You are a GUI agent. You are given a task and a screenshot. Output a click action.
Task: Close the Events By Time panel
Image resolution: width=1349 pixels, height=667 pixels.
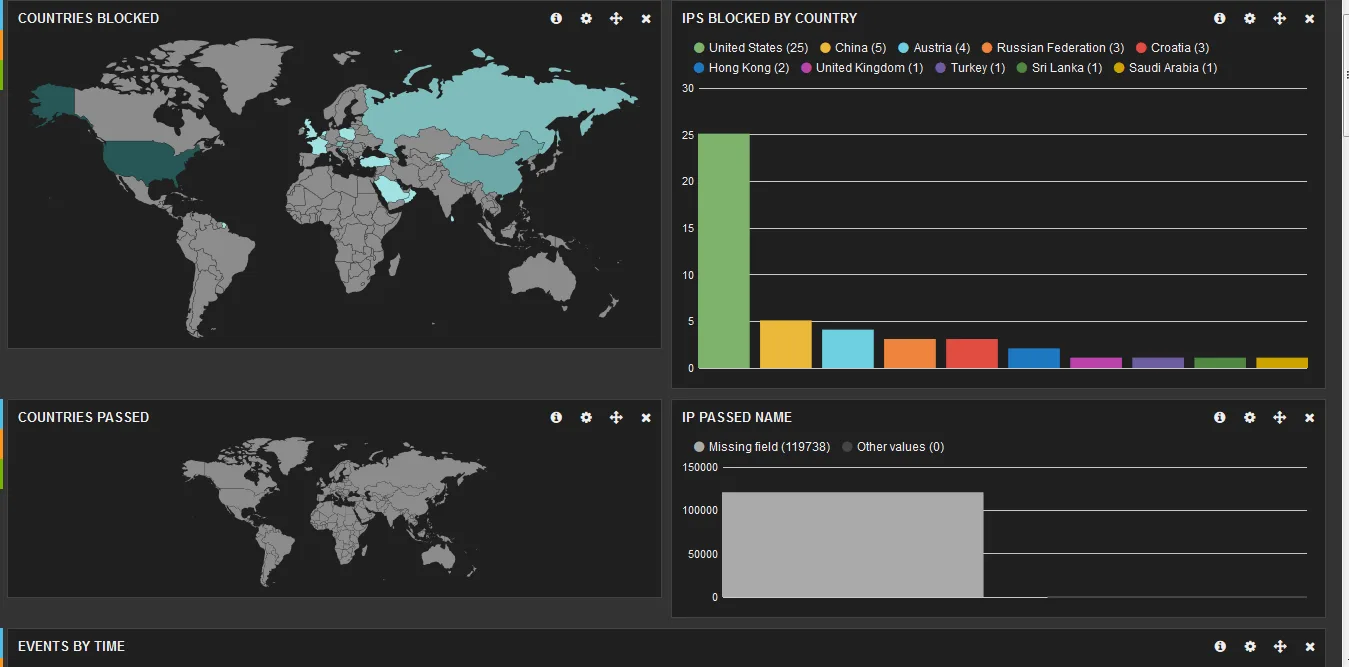click(x=1310, y=647)
